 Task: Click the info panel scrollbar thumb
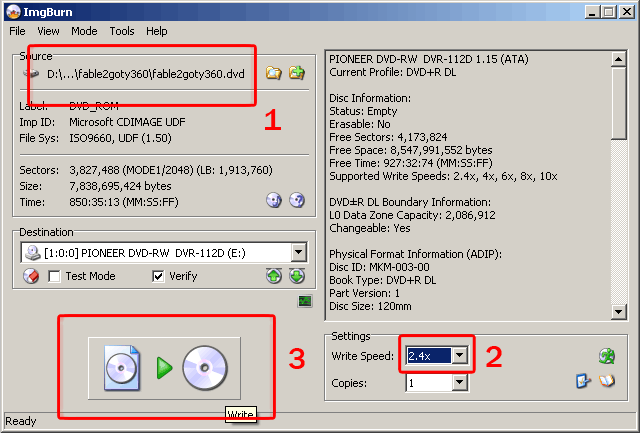[x=619, y=103]
